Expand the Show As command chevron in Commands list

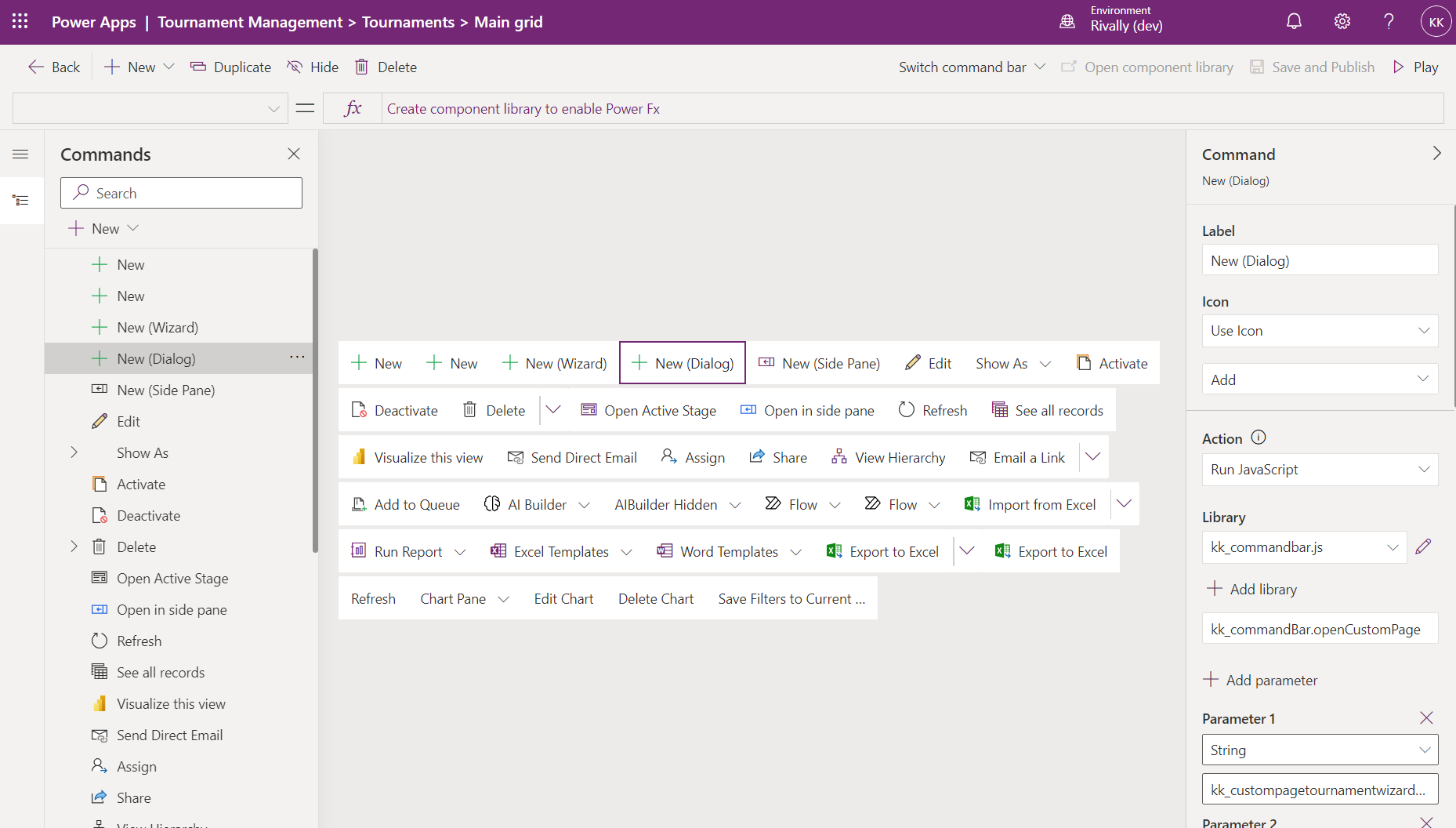tap(74, 452)
